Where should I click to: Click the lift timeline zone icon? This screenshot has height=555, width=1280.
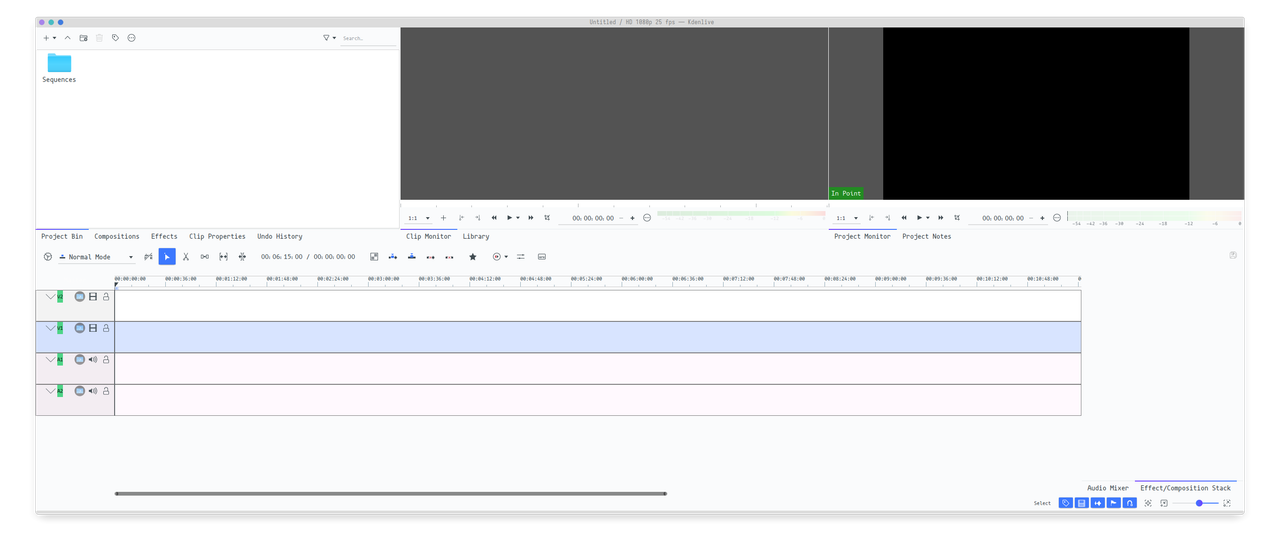[449, 257]
